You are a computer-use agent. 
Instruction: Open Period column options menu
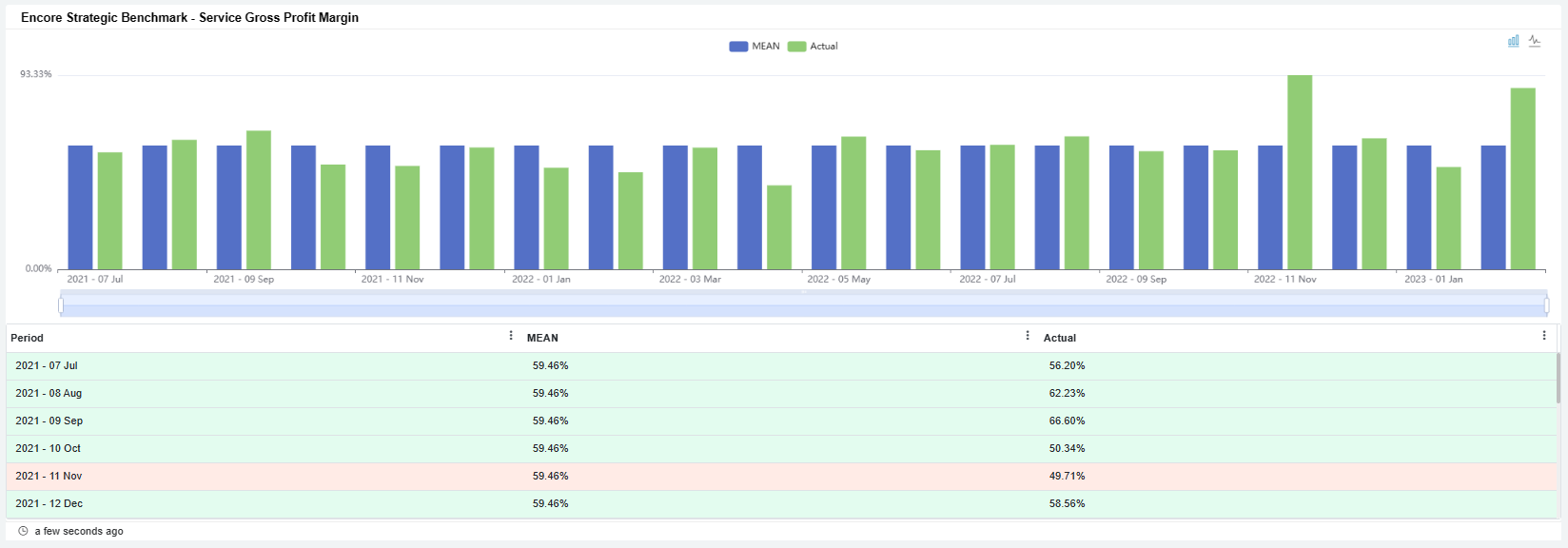[x=511, y=336]
